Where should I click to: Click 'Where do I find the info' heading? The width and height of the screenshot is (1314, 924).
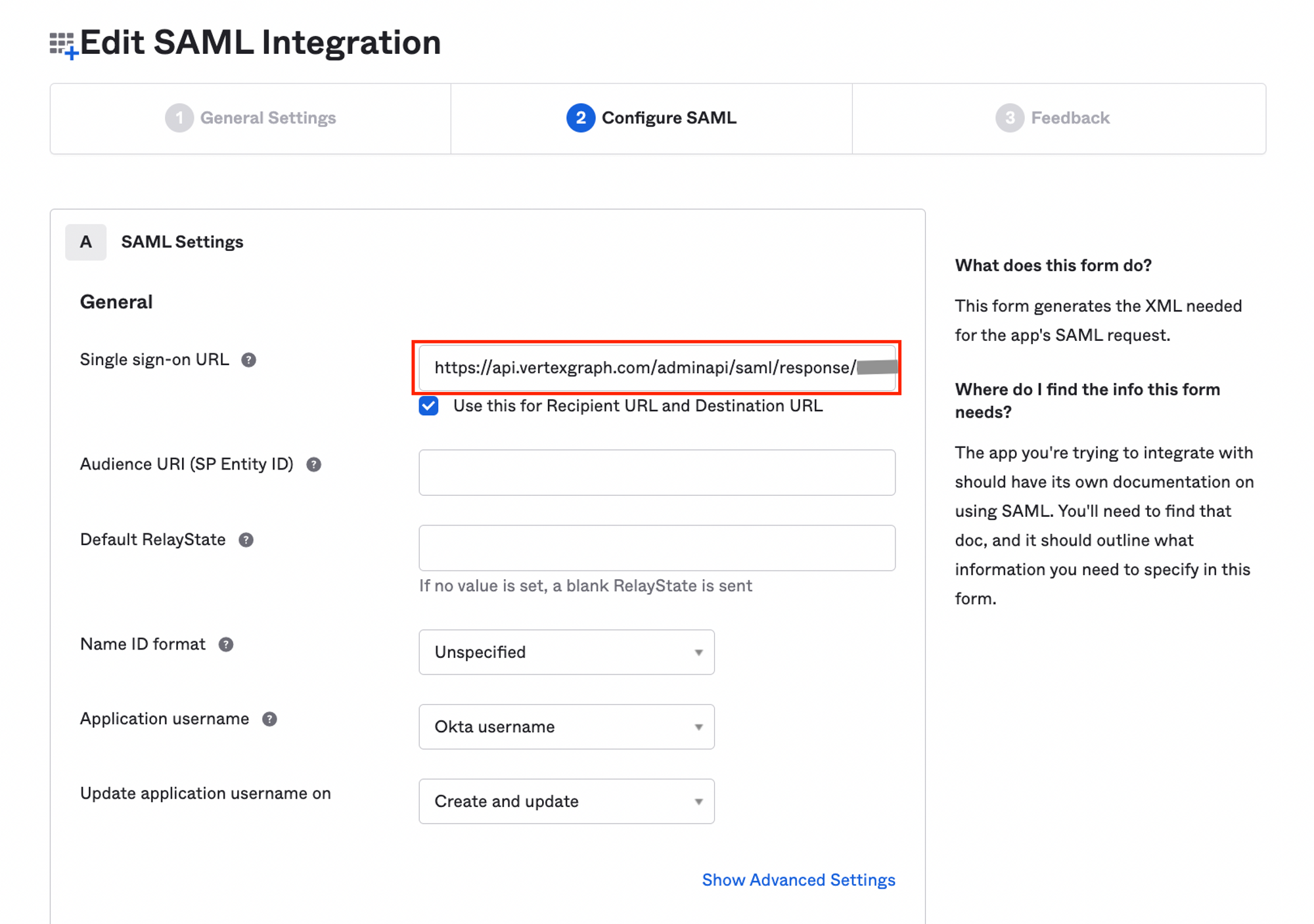tap(1087, 401)
